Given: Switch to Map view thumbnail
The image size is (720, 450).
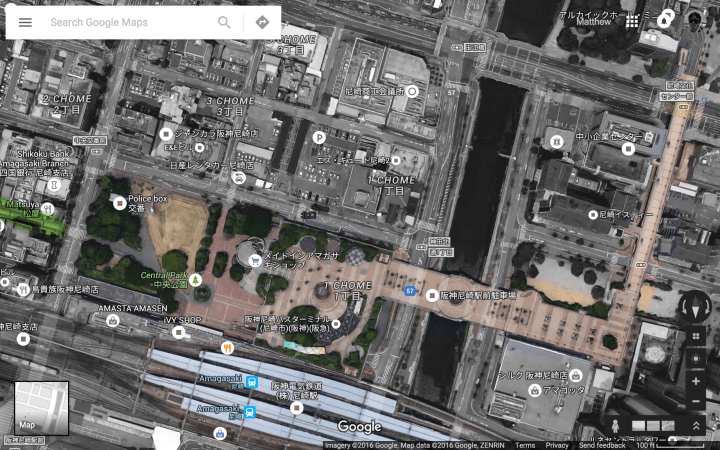Looking at the screenshot, I should tap(41, 408).
